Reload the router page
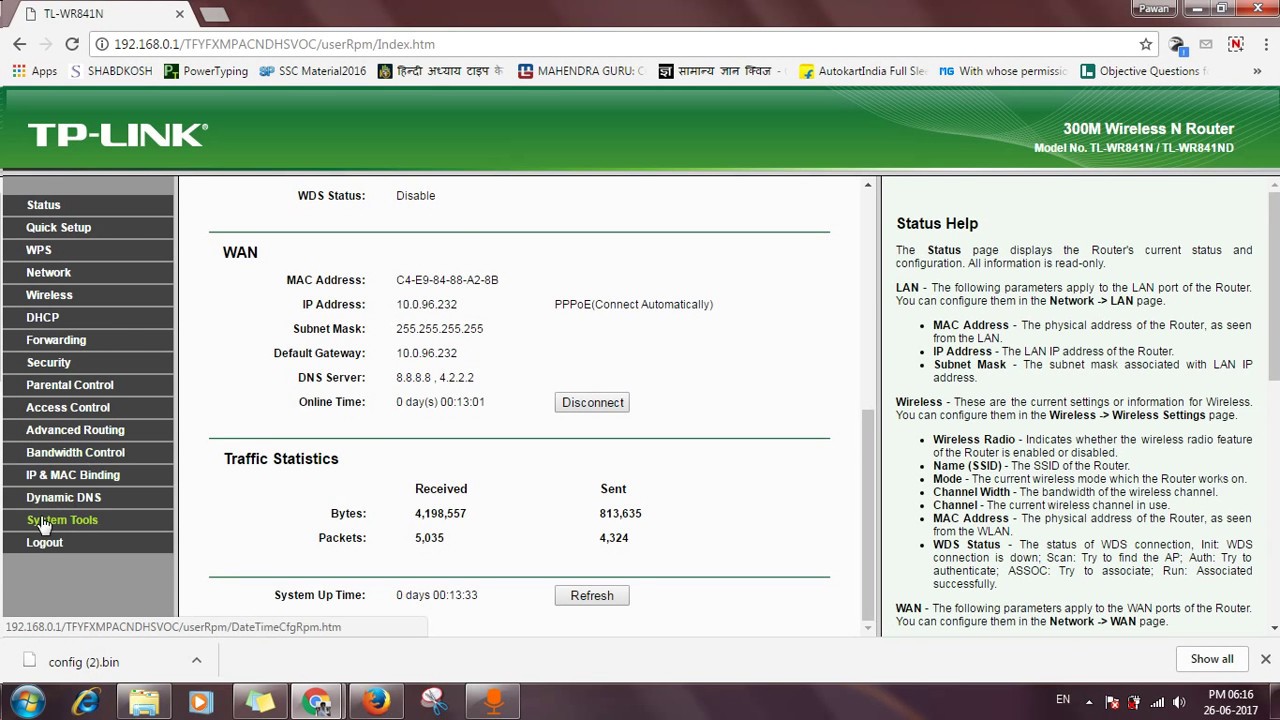The height and width of the screenshot is (720, 1280). pyautogui.click(x=72, y=44)
